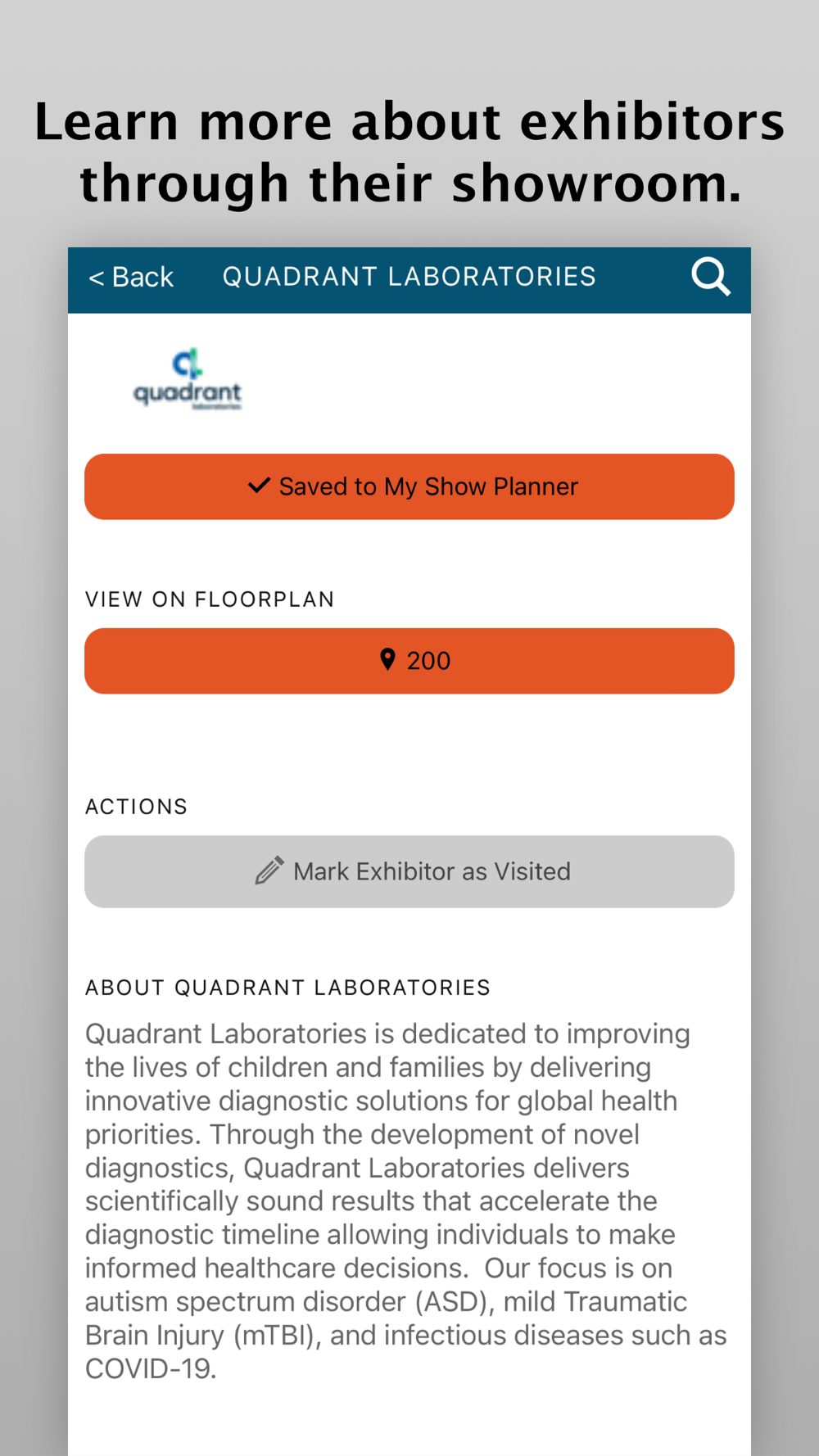Click the Quadrant Laboratories logo
The height and width of the screenshot is (1456, 819).
click(x=188, y=379)
